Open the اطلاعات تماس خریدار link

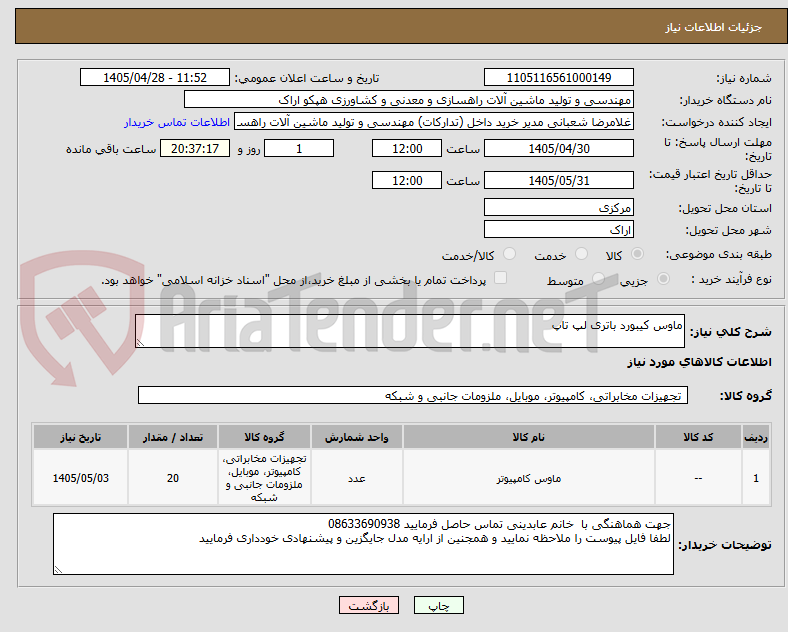[x=177, y=122]
